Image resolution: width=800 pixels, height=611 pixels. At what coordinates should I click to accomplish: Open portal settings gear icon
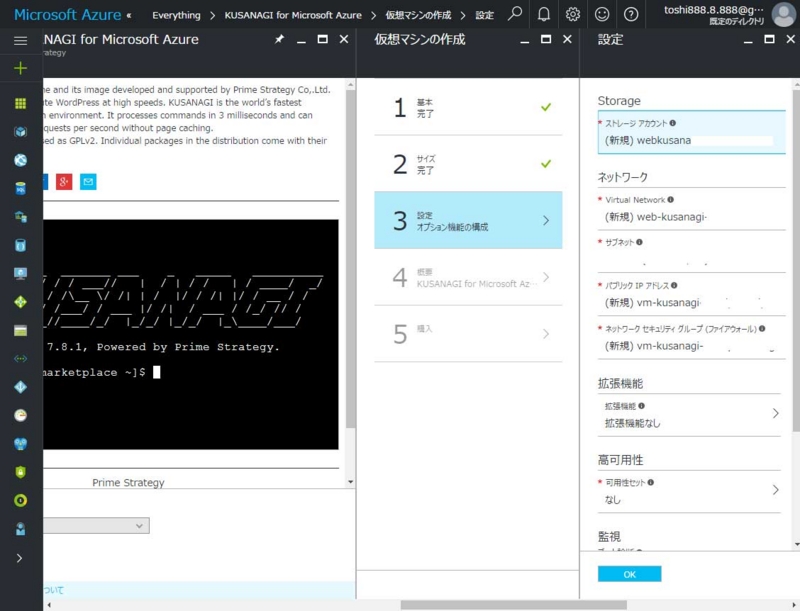pos(573,14)
